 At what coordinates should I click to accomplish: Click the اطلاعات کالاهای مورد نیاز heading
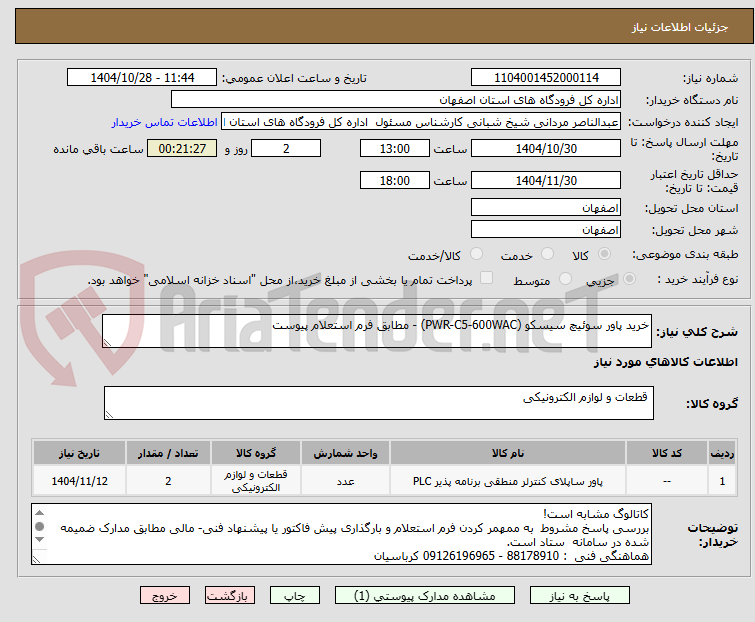click(665, 362)
